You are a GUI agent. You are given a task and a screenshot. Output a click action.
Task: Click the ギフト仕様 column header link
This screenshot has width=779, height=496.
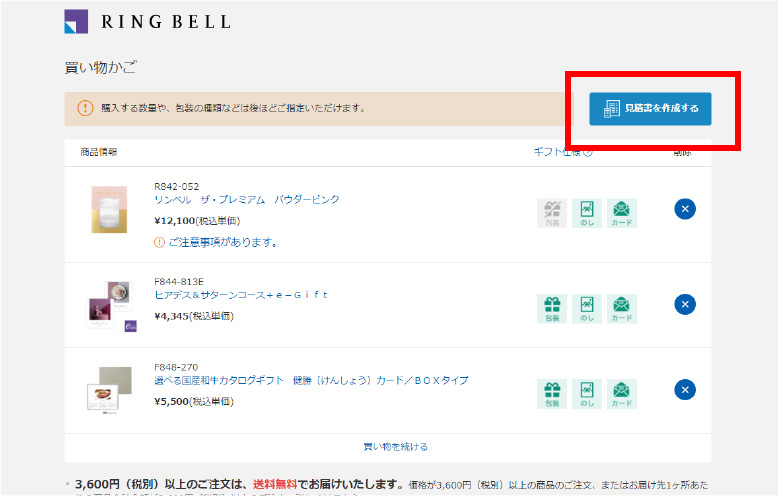tap(557, 152)
